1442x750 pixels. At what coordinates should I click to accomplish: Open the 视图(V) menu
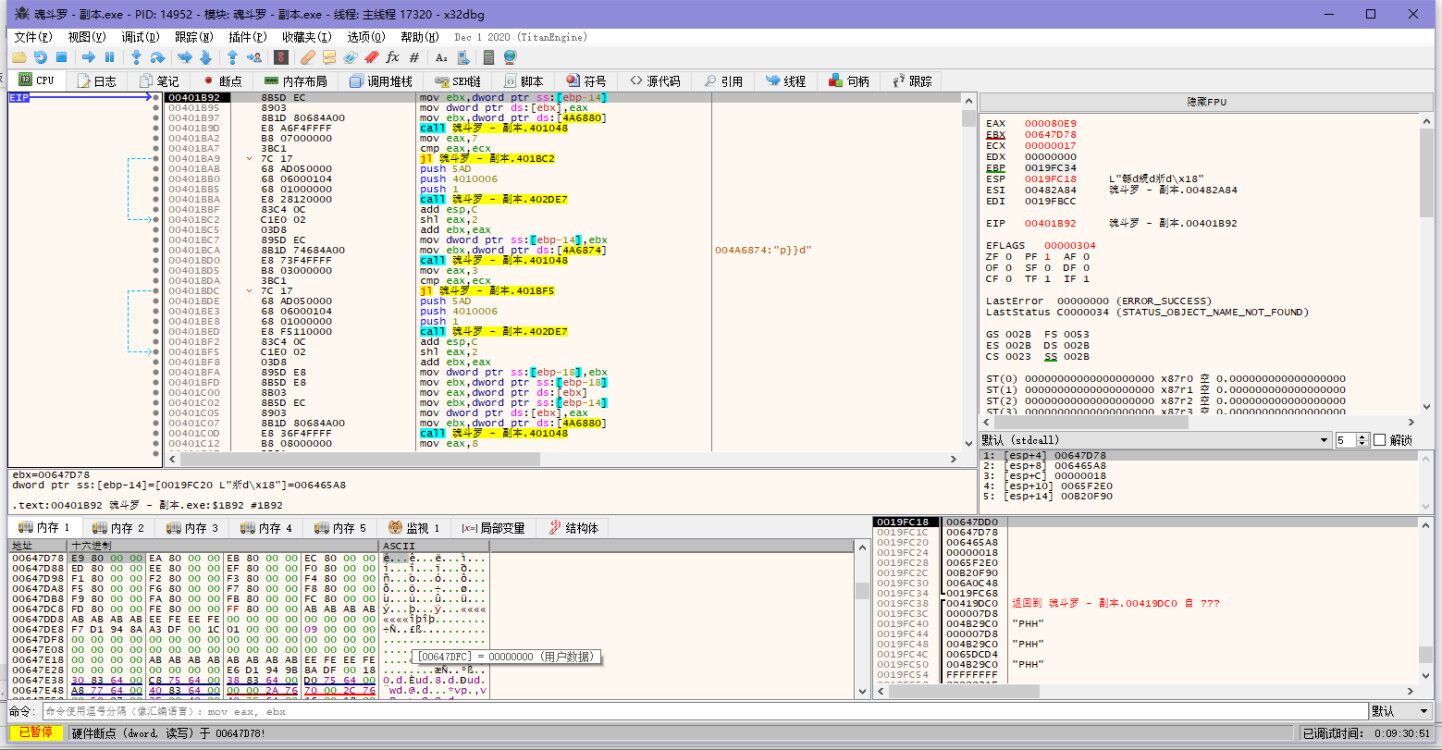point(87,37)
